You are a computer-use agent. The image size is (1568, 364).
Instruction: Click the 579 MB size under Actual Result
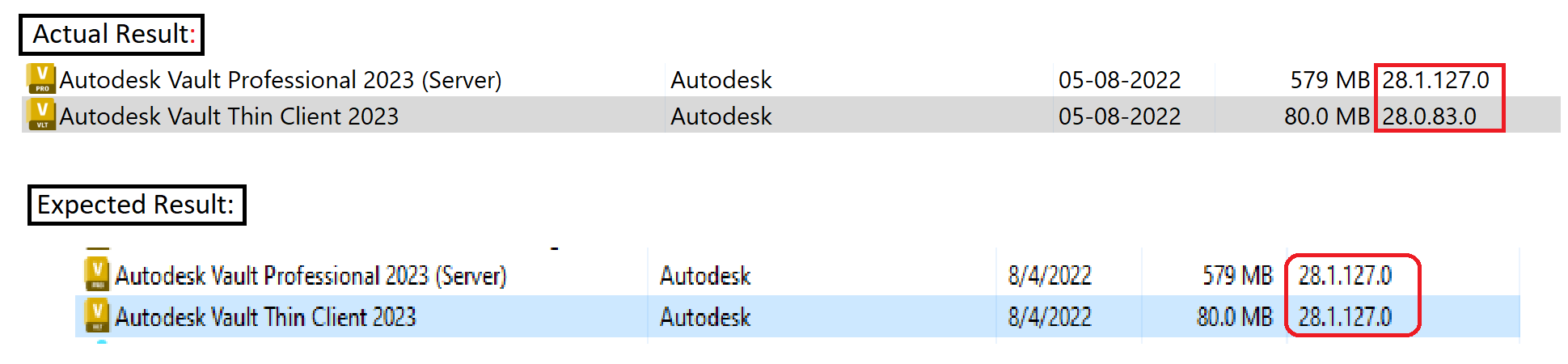(1329, 80)
